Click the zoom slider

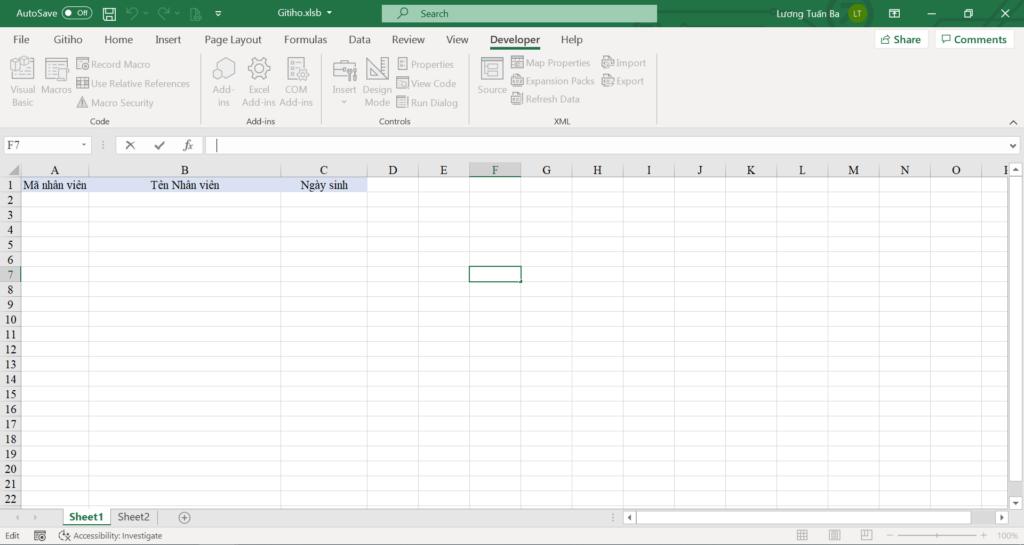pos(936,536)
